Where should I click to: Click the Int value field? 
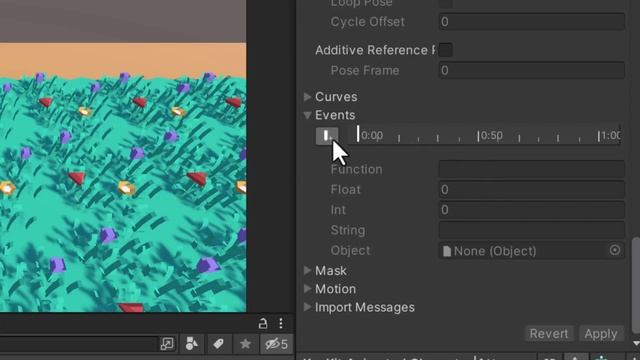(x=531, y=210)
